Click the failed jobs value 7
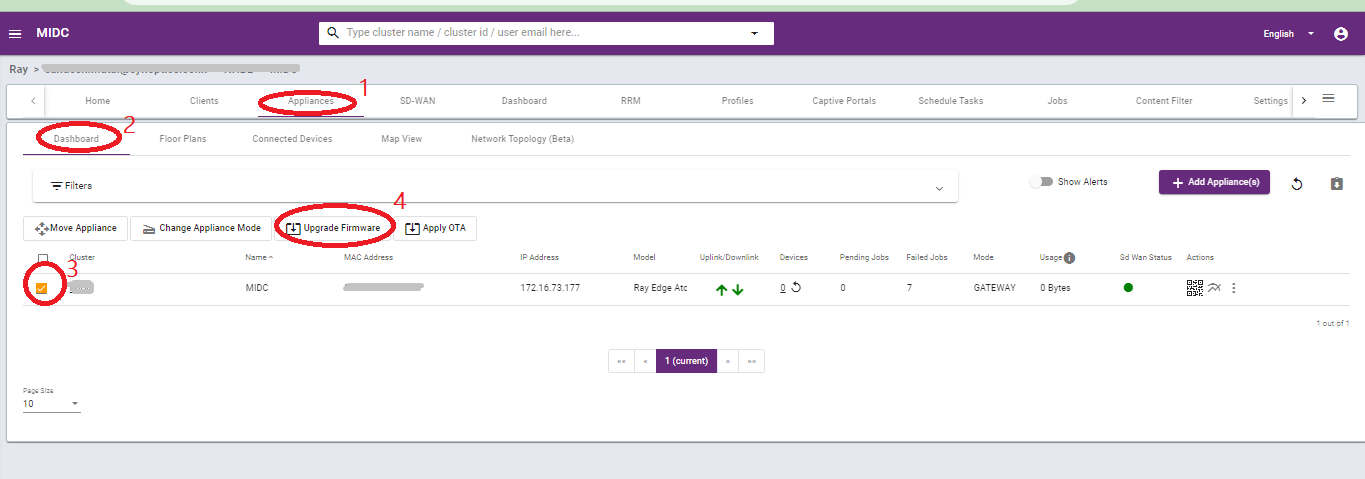The height and width of the screenshot is (479, 1365). tap(909, 288)
